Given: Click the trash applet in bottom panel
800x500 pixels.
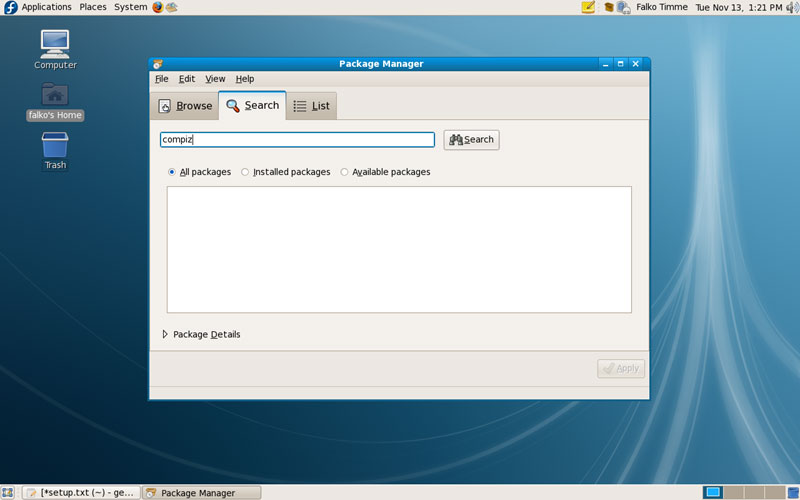Looking at the screenshot, I should pos(793,492).
